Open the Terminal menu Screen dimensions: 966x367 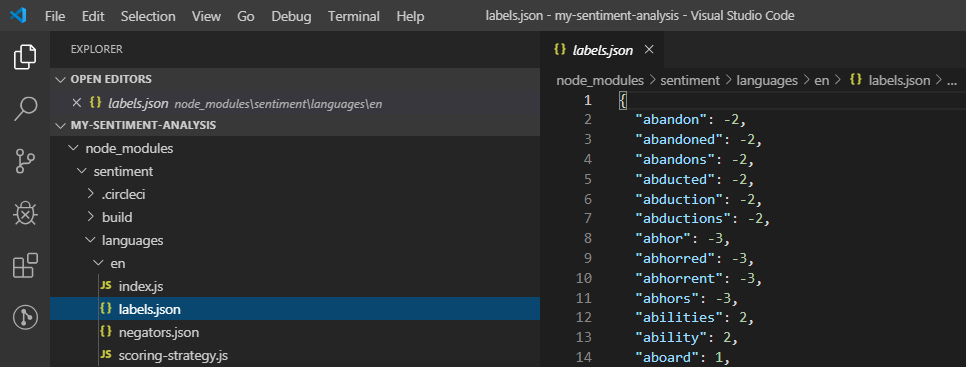(x=354, y=16)
